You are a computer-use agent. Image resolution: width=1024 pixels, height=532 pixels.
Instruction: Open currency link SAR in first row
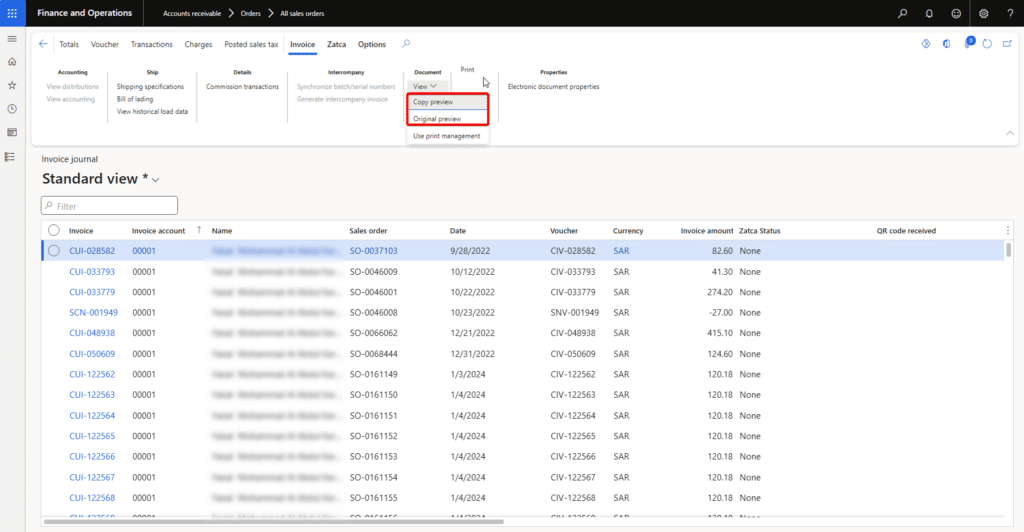621,251
